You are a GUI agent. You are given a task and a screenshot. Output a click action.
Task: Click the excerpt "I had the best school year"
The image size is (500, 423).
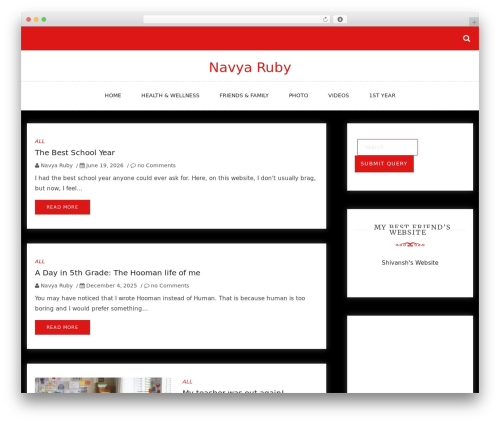[x=175, y=183]
